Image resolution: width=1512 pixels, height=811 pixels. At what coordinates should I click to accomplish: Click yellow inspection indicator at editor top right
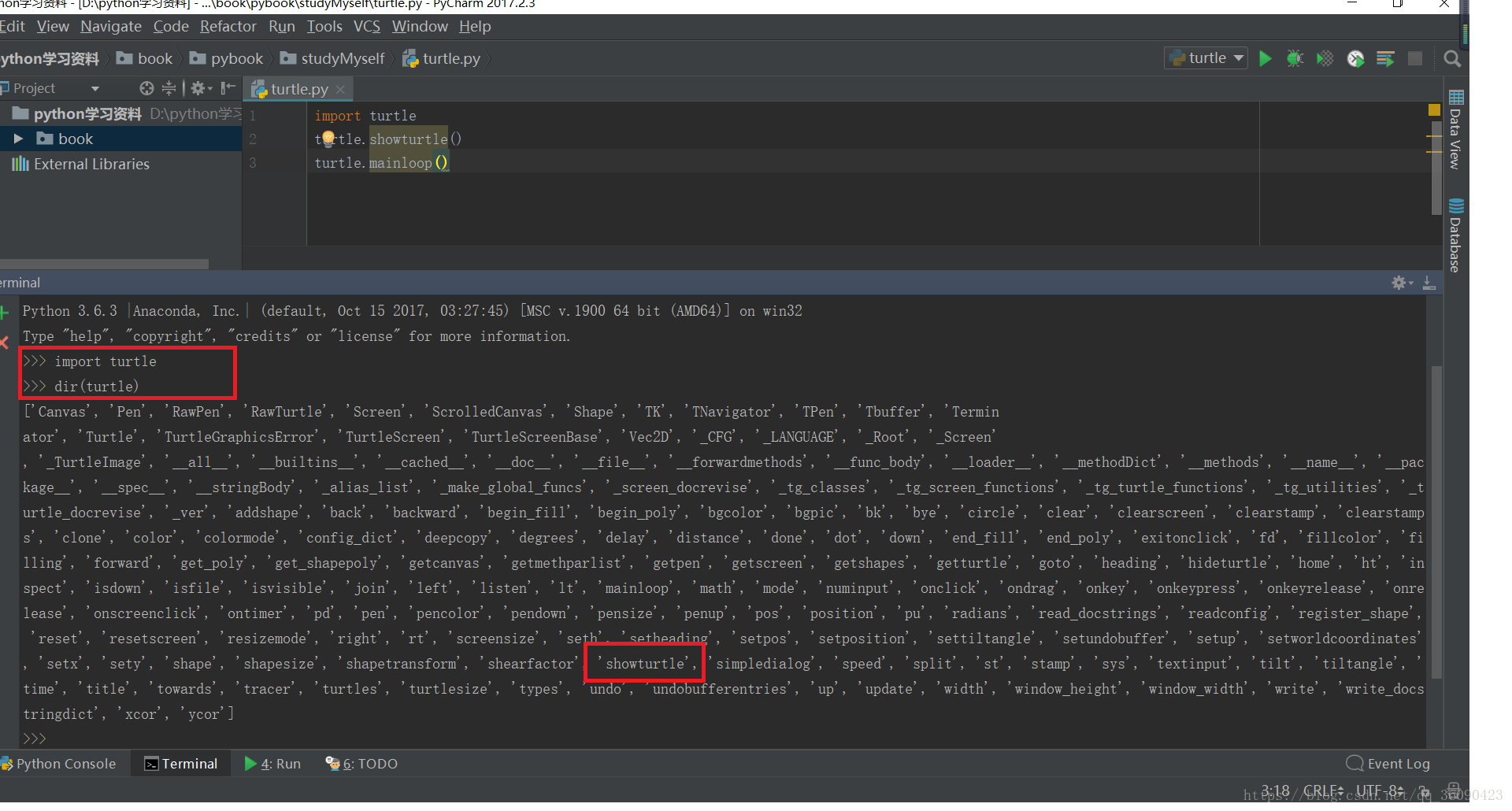pos(1434,110)
